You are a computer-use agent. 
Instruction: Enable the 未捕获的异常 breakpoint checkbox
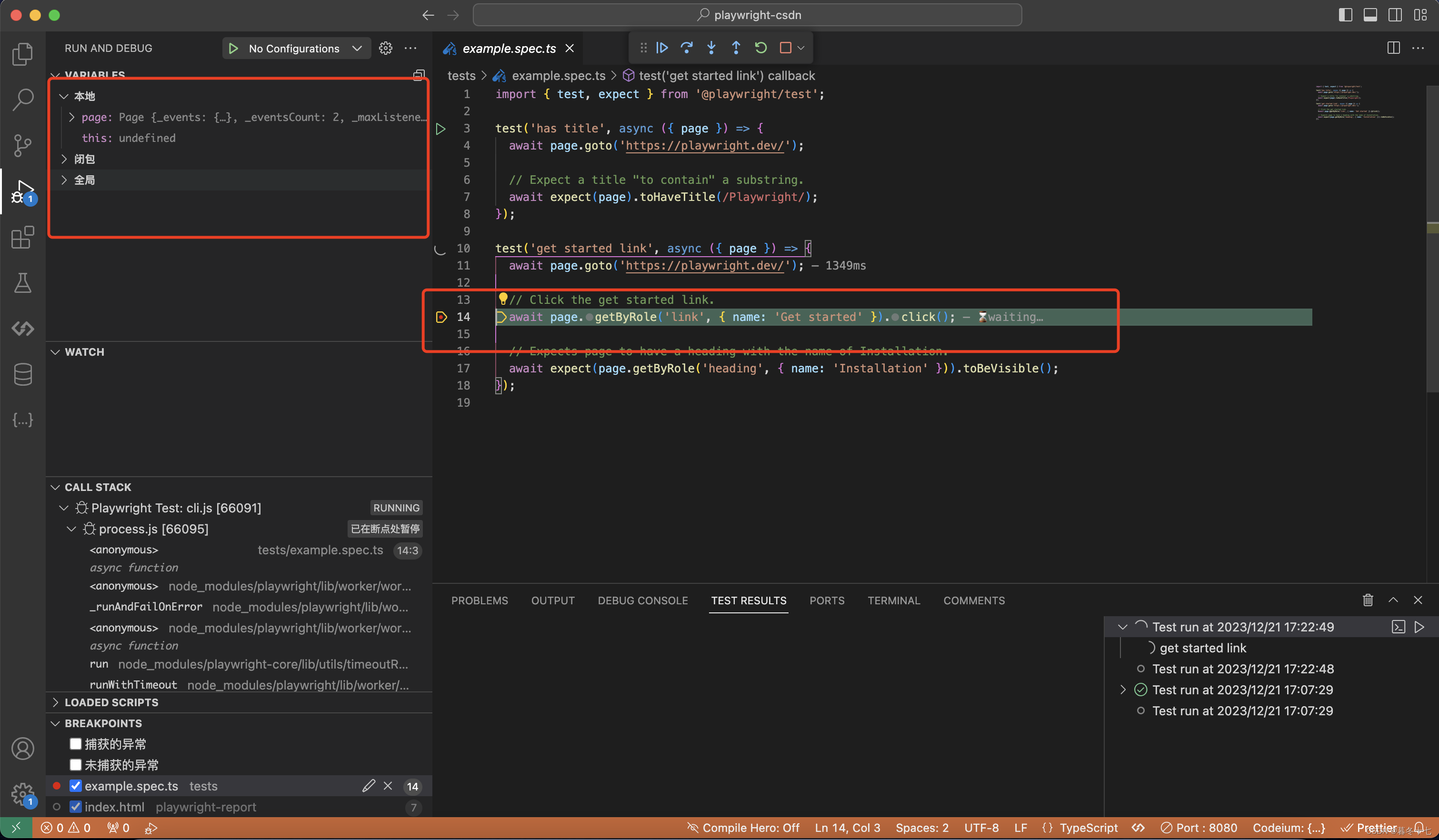click(76, 765)
